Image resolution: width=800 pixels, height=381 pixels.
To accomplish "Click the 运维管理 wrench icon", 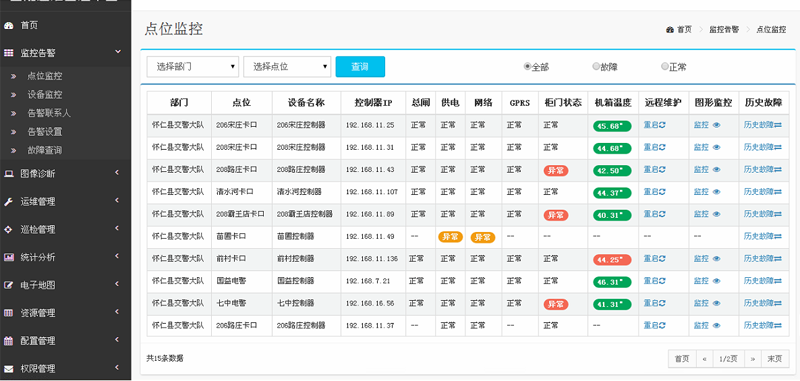I will pyautogui.click(x=8, y=201).
